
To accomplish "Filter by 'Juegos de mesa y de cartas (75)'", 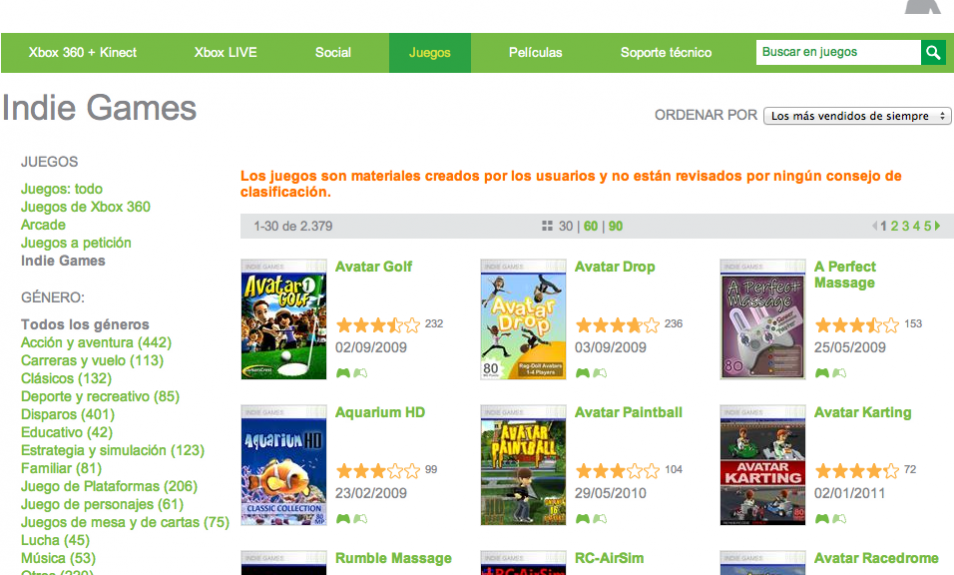I will coord(125,522).
